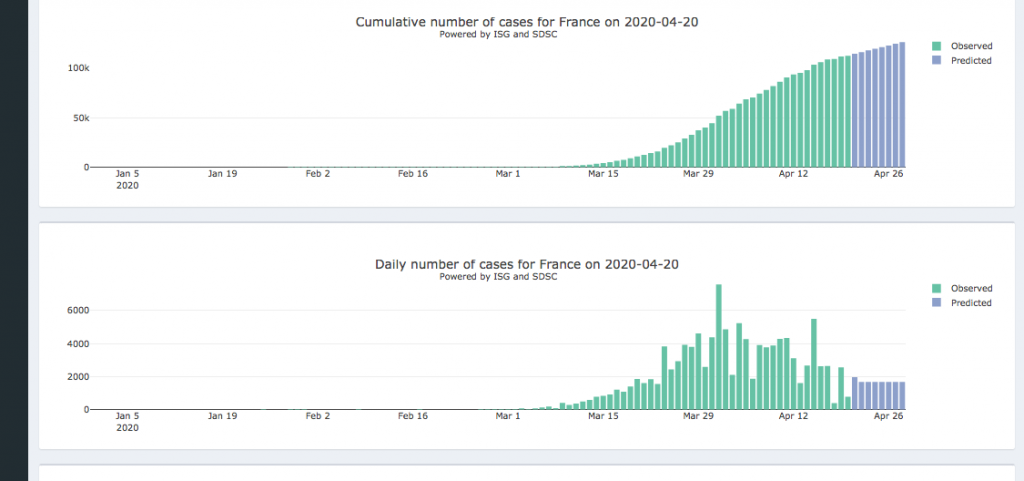Click the 'Apr 12' axis label on Cumulative chart
1024x481 pixels.
(793, 174)
